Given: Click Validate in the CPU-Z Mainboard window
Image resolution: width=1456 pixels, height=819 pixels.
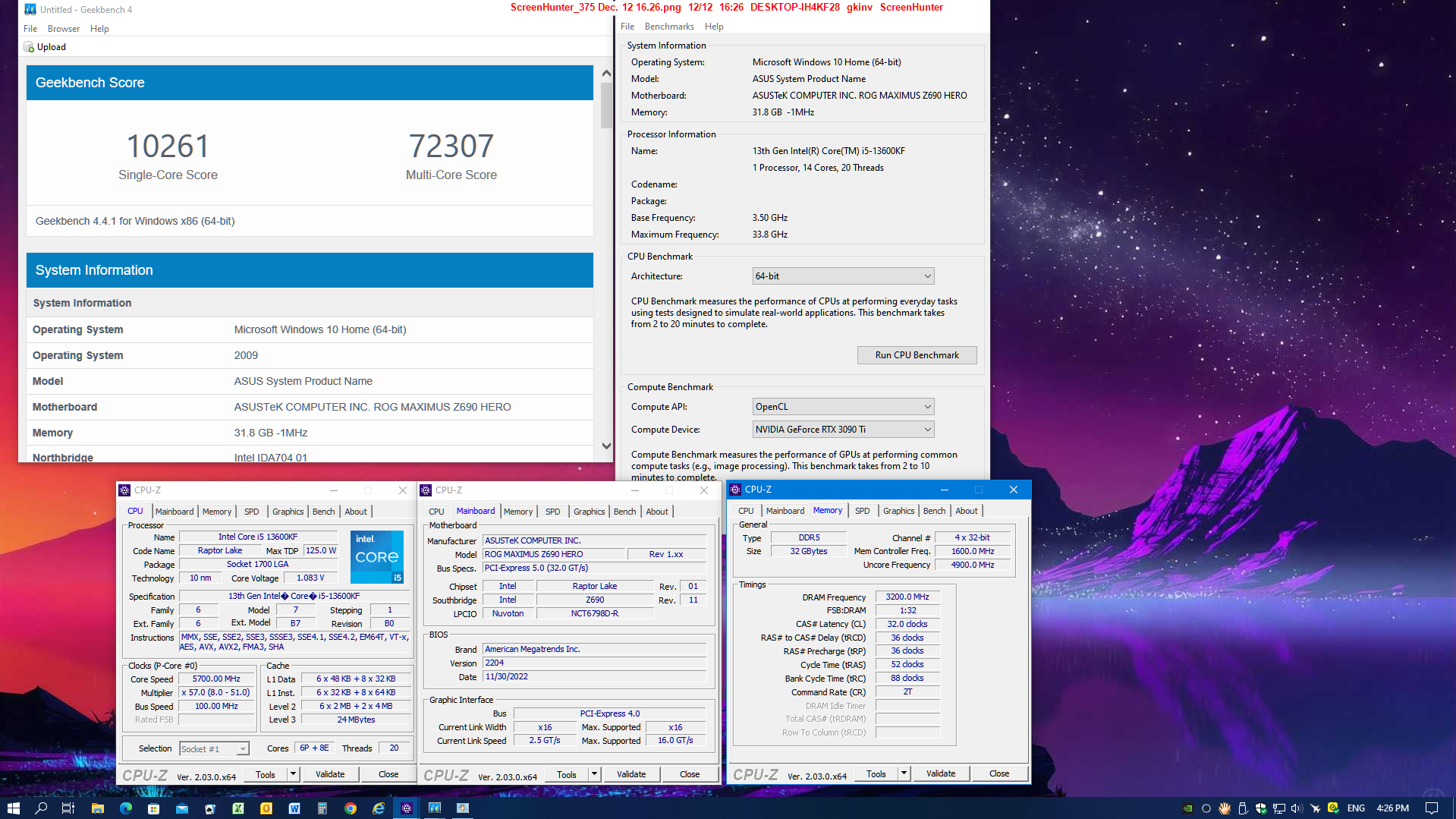Looking at the screenshot, I should [631, 774].
